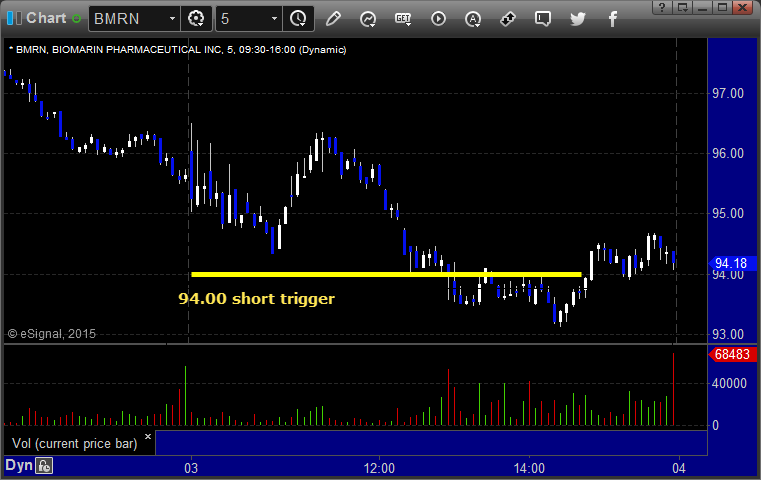Click the '94.00 short trigger' text annotation

click(x=256, y=298)
